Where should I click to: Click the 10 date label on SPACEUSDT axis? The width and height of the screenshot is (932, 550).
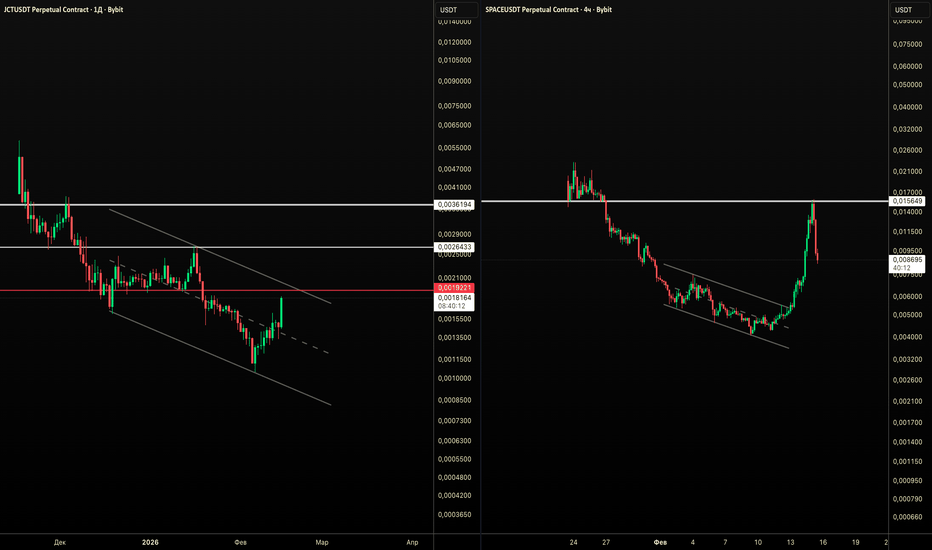pos(758,542)
